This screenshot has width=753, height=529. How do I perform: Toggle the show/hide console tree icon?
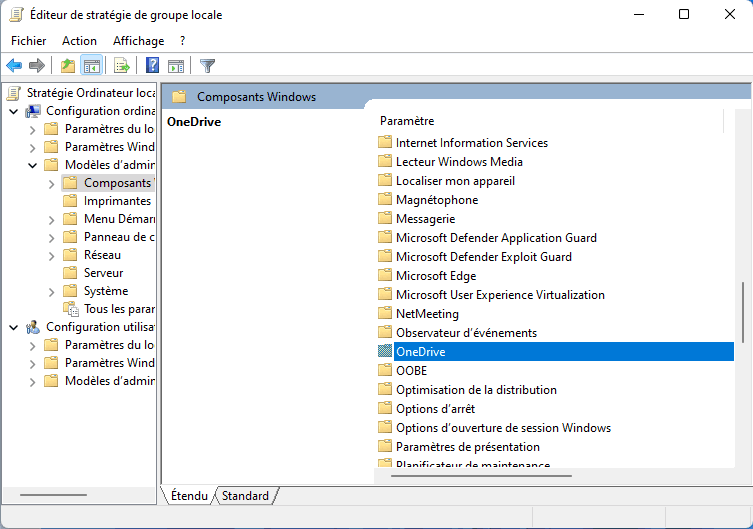pyautogui.click(x=91, y=66)
